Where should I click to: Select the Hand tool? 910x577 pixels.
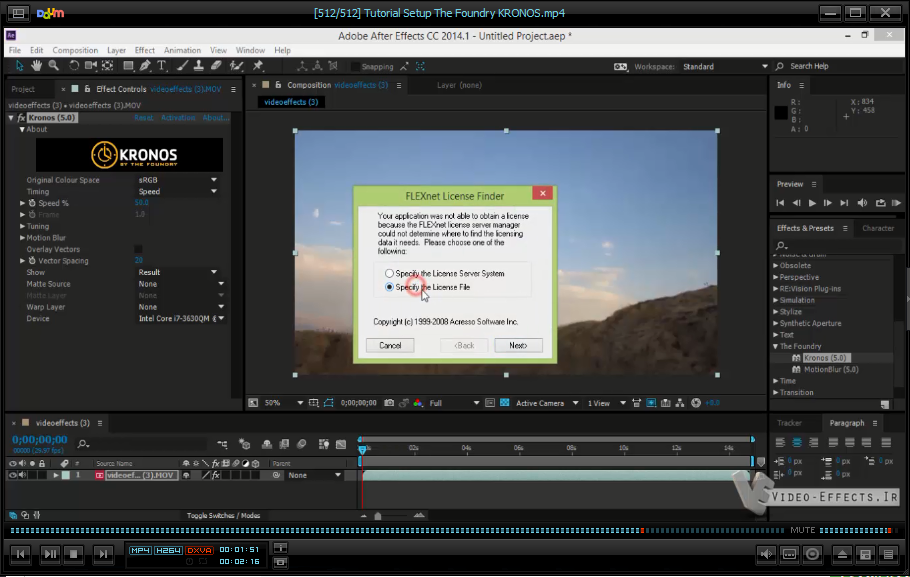coord(36,66)
